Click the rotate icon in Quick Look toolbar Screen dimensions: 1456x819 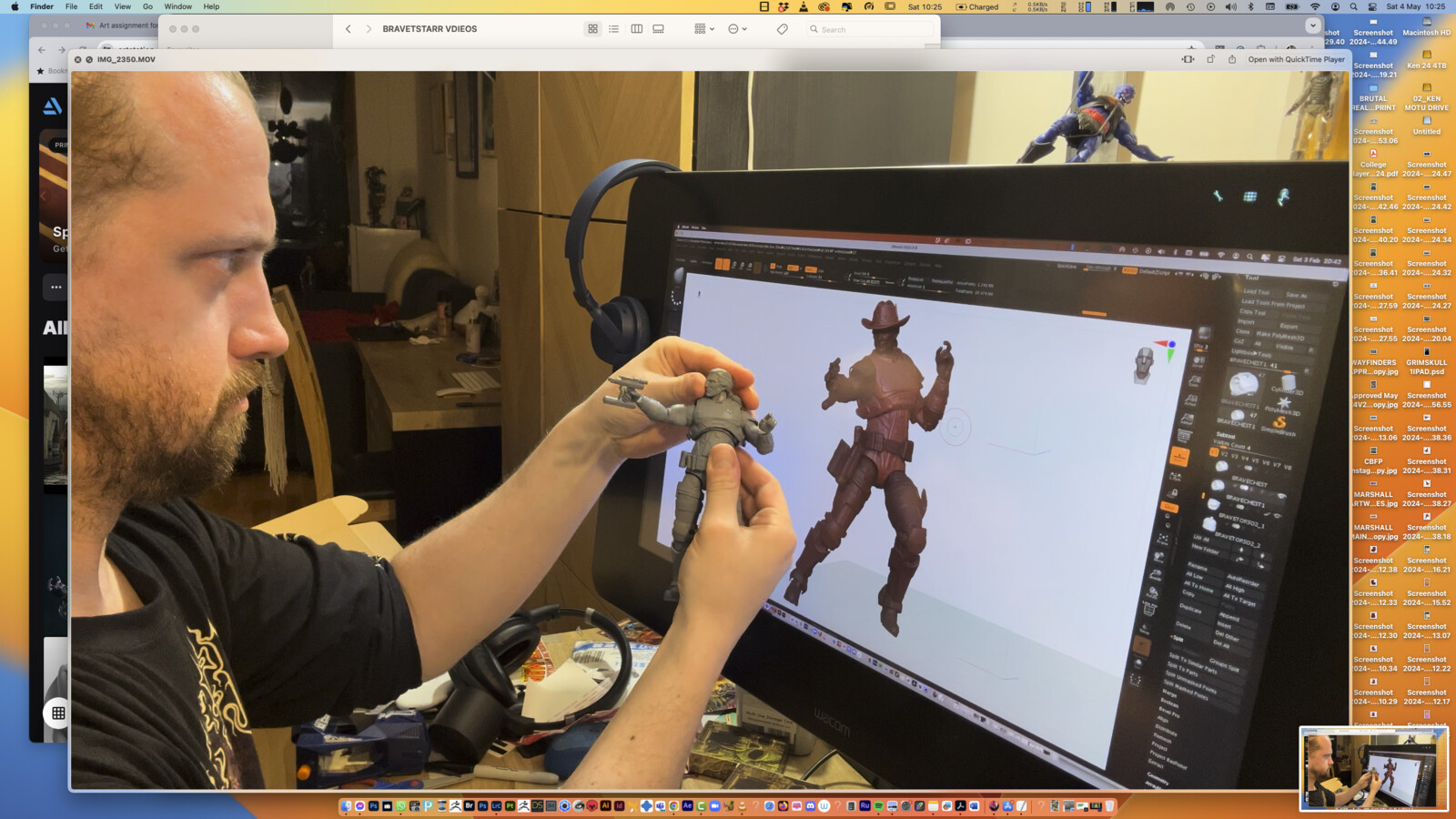1210,59
